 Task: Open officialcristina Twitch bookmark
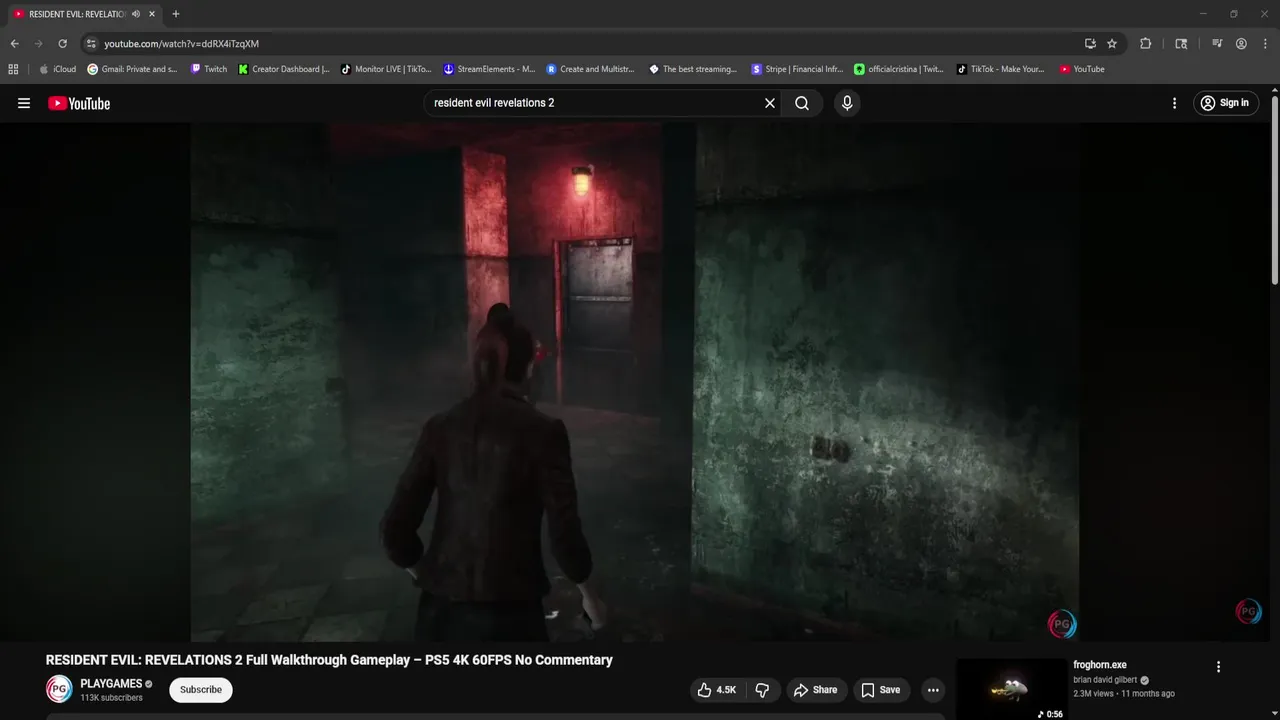coord(899,69)
